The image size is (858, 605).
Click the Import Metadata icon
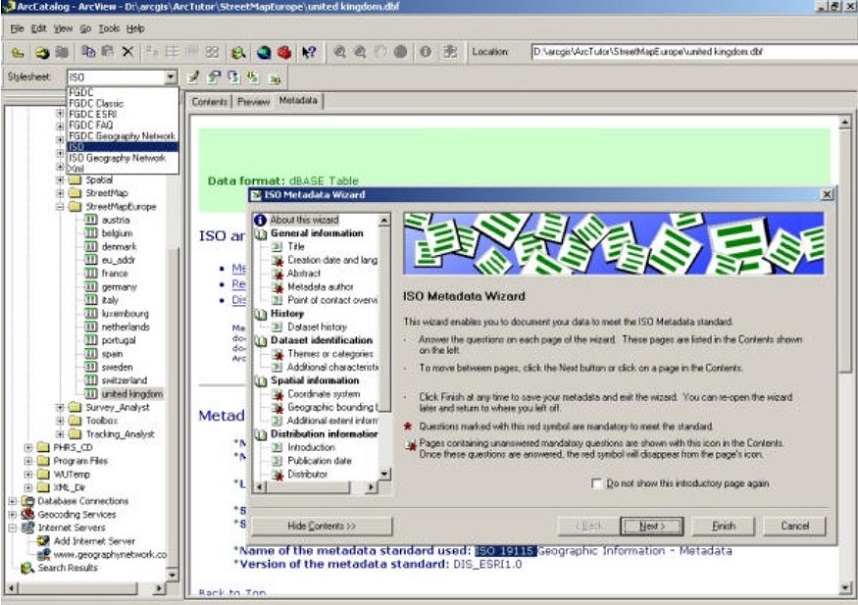[253, 77]
